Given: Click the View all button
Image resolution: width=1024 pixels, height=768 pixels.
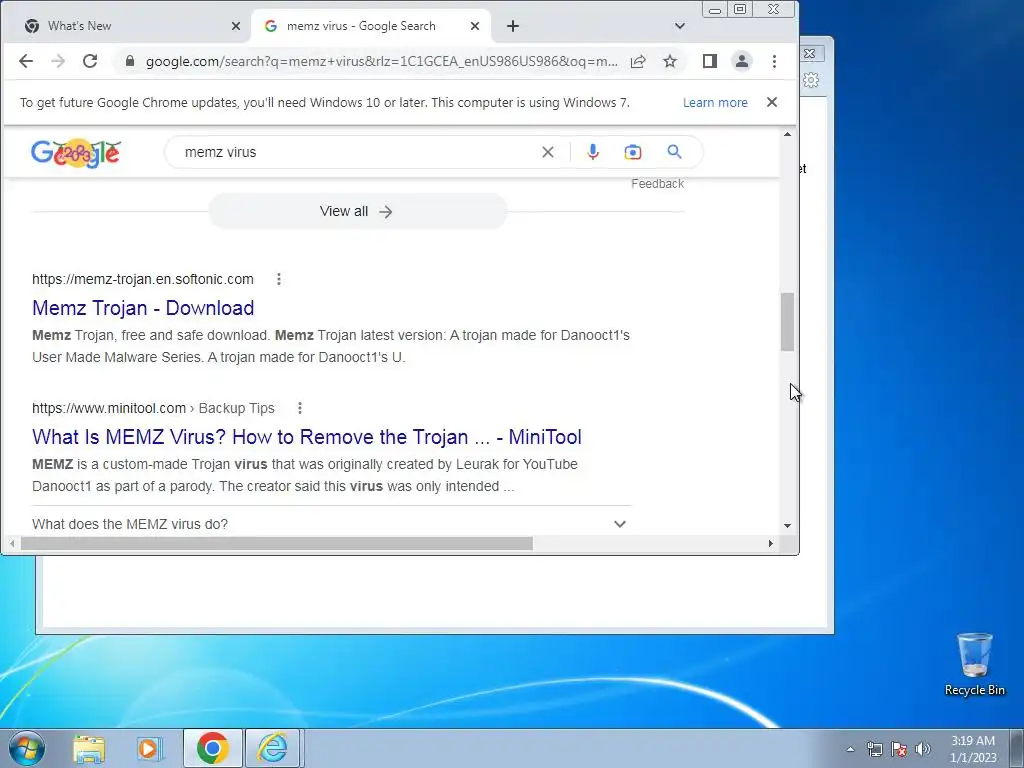Looking at the screenshot, I should 357,212.
